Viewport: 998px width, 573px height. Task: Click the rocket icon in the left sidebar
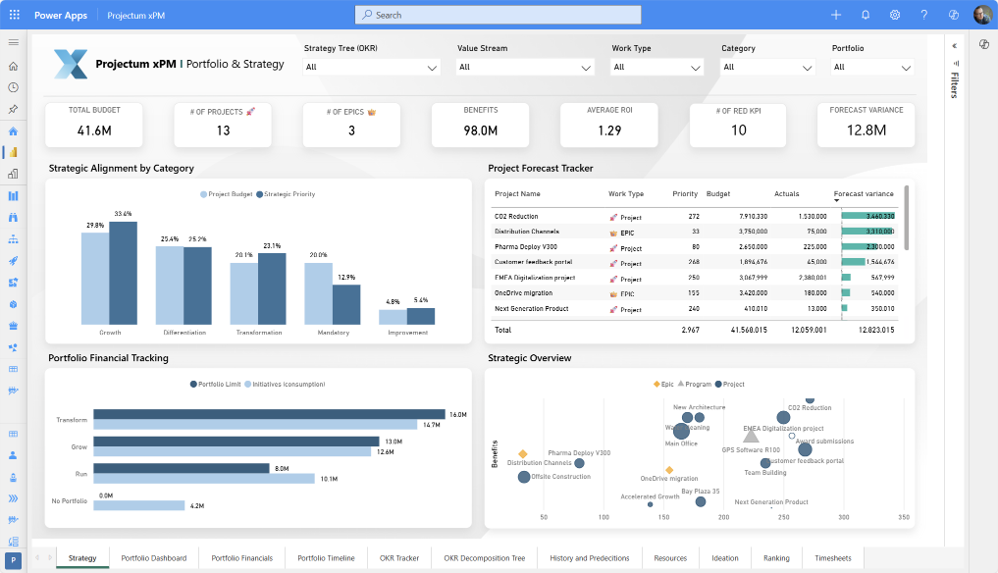[x=13, y=260]
